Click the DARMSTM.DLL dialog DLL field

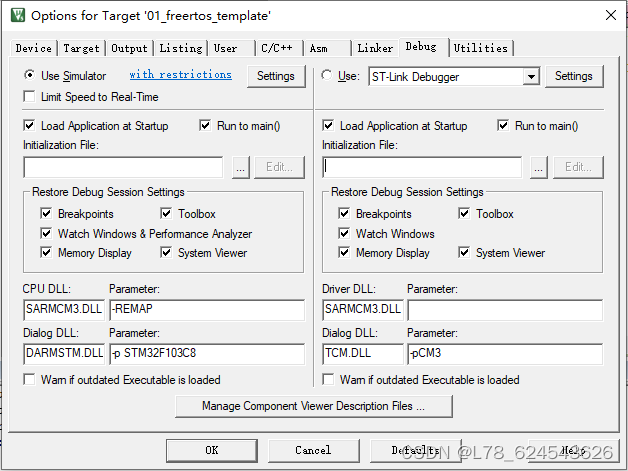64,354
